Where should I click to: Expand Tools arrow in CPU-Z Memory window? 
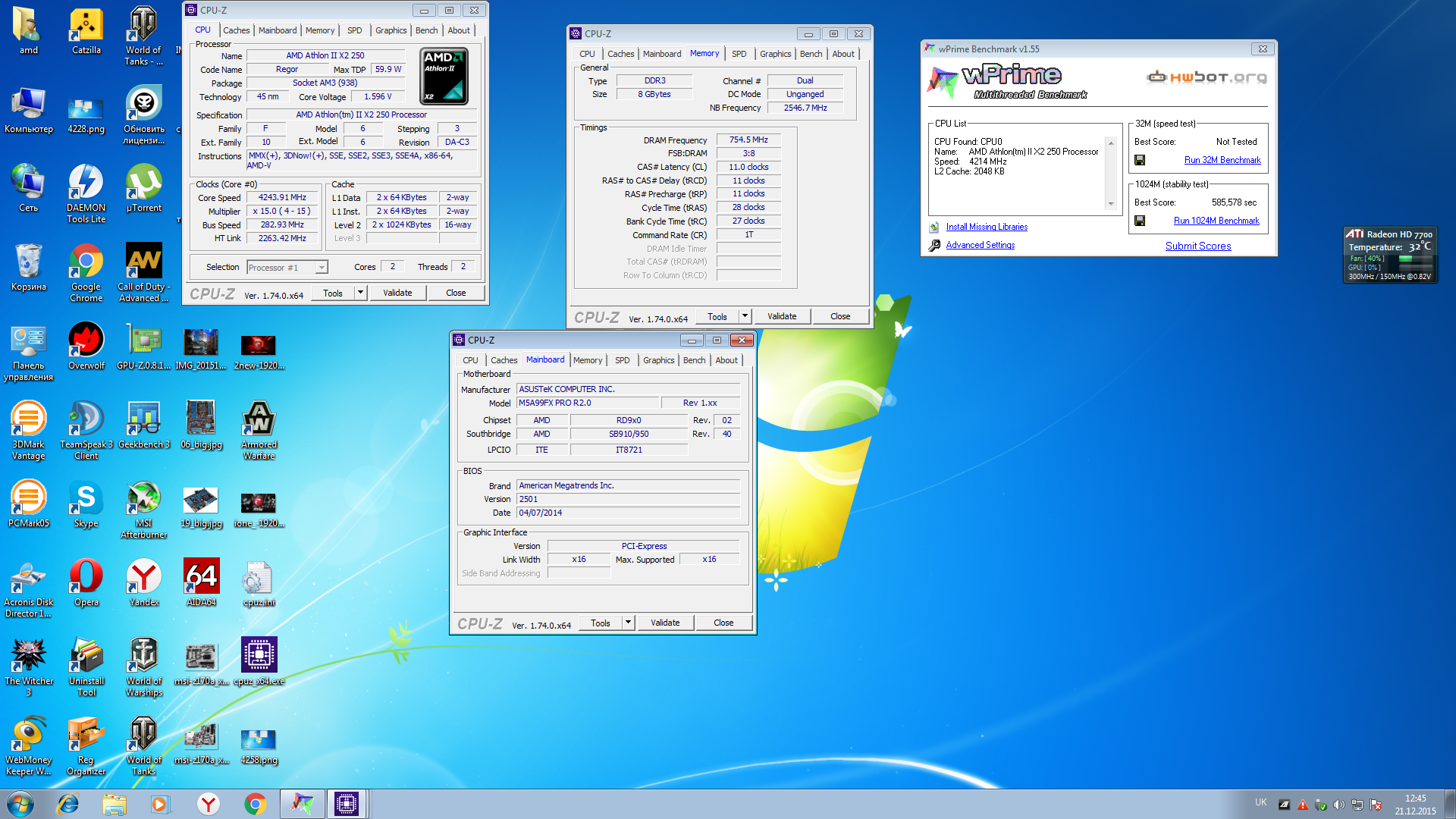(745, 316)
